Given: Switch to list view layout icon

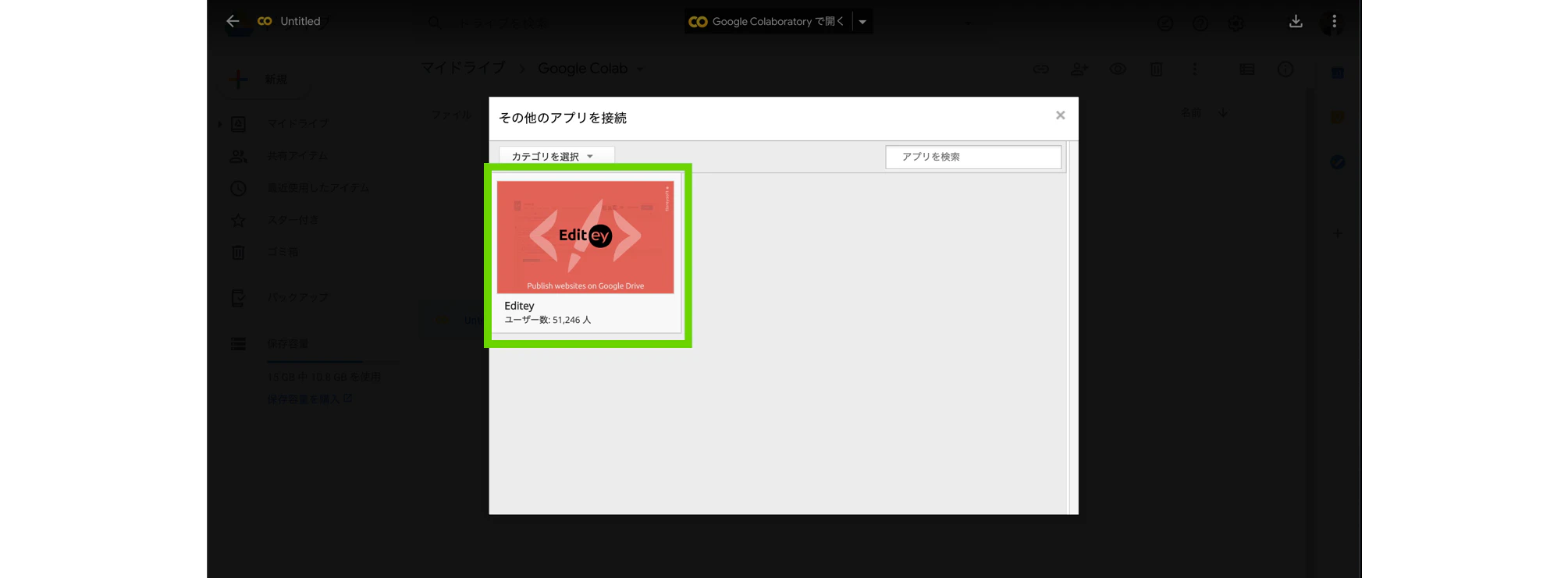Looking at the screenshot, I should point(1246,69).
